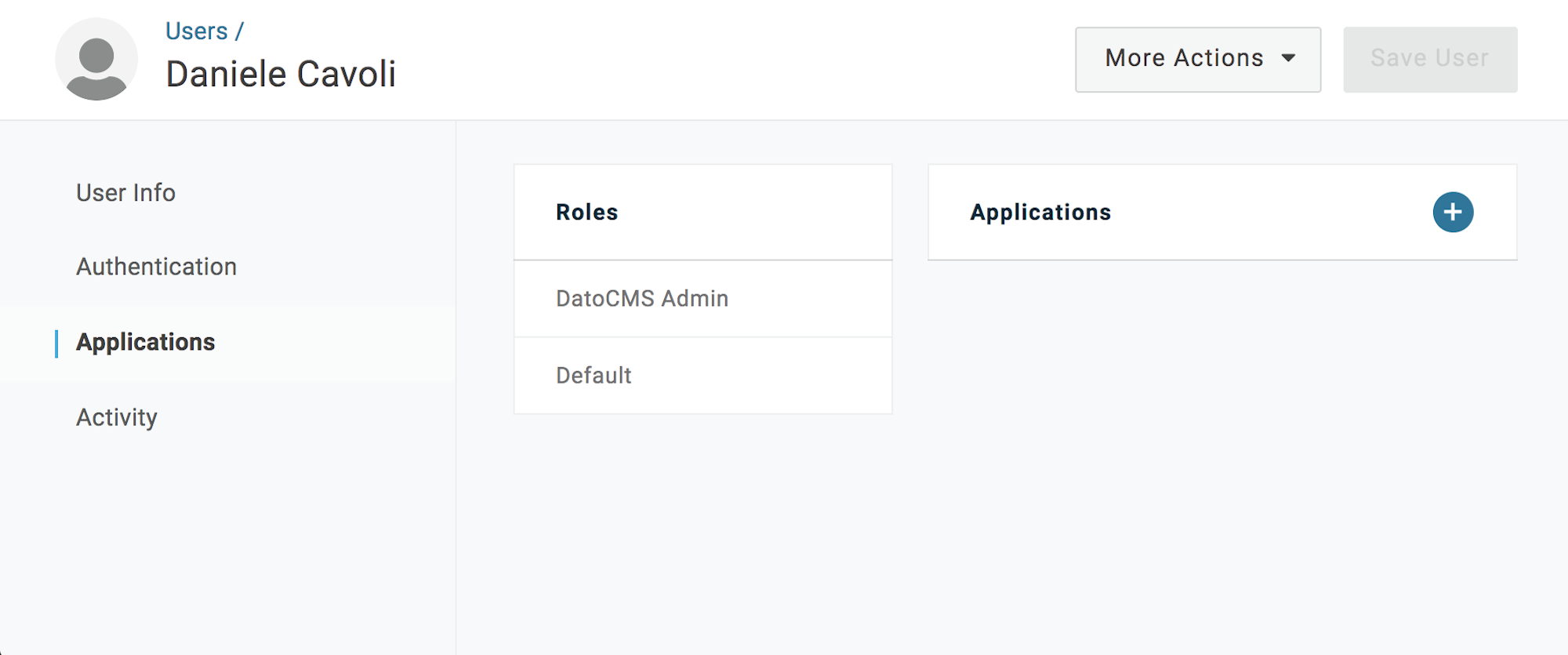The width and height of the screenshot is (1568, 655).
Task: Select the Default role row
Action: pos(702,376)
